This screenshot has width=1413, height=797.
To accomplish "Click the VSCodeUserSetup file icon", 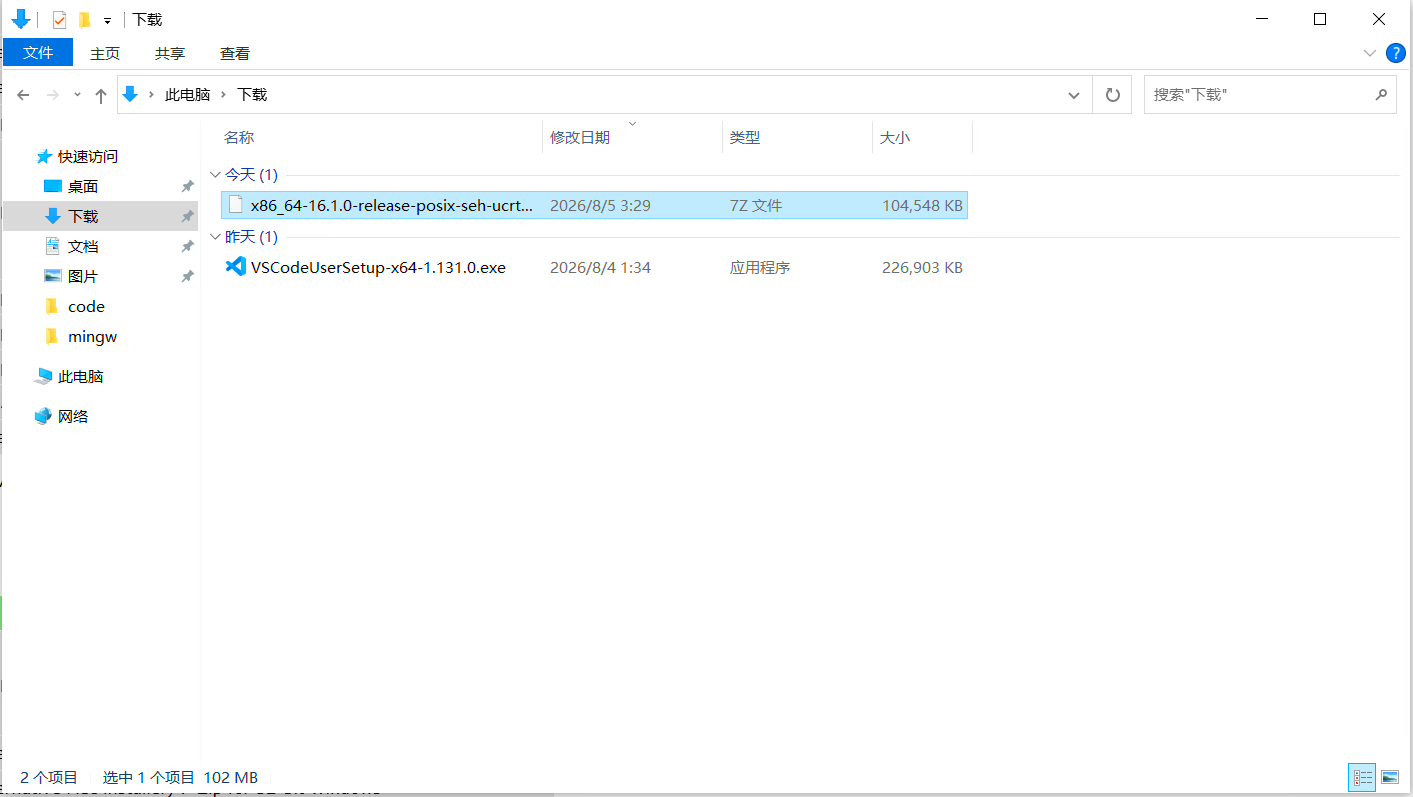I will click(x=235, y=267).
